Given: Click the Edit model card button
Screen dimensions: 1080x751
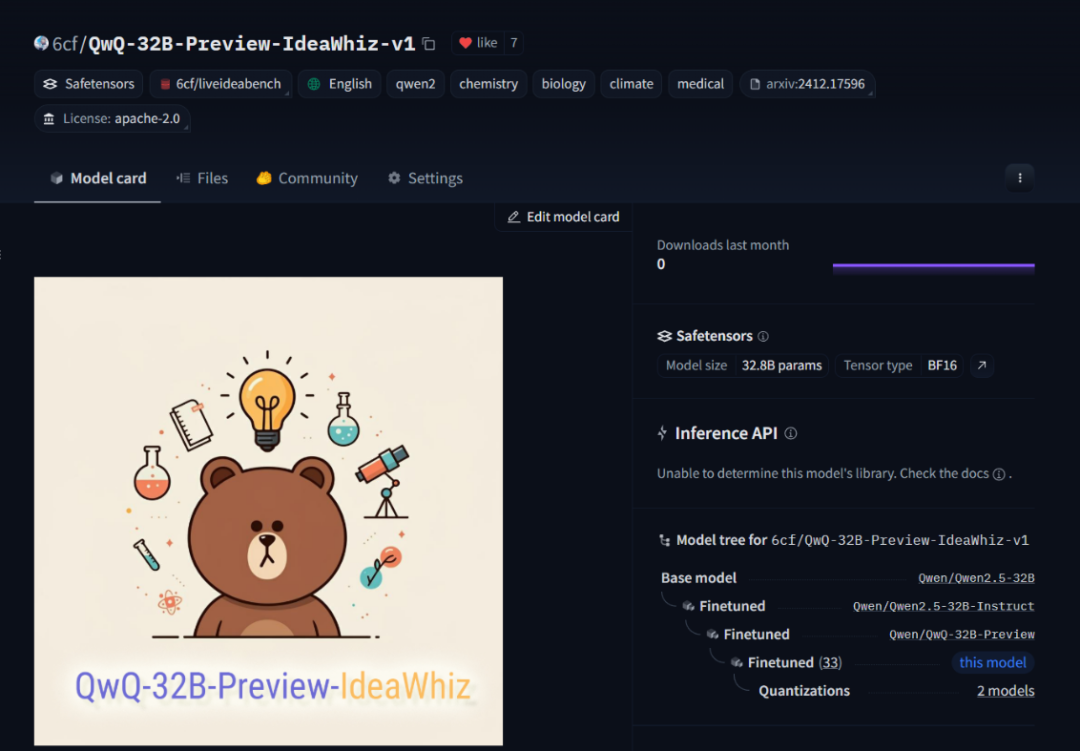Looking at the screenshot, I should tap(563, 217).
